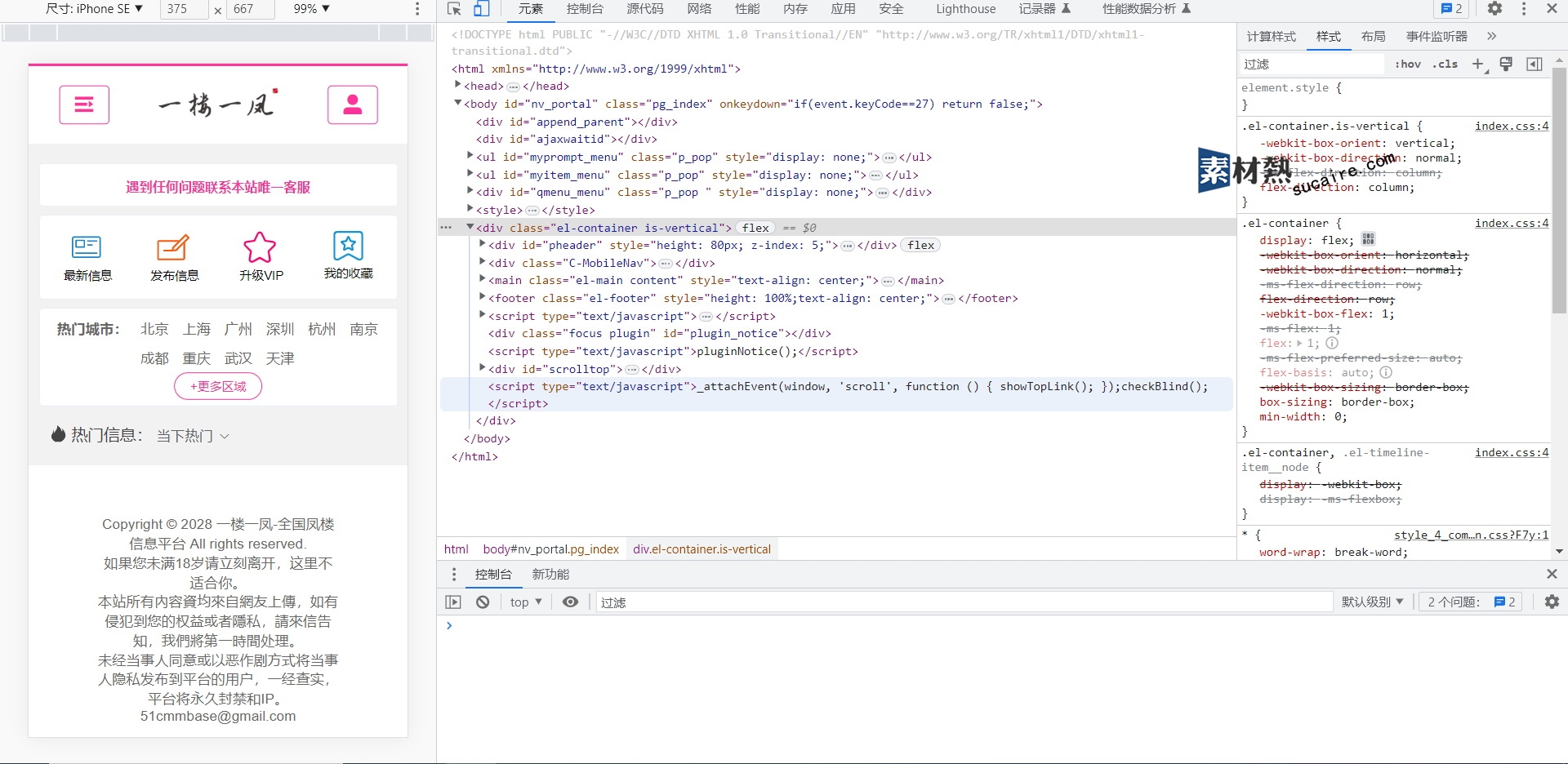The width and height of the screenshot is (1568, 764).
Task: Select the div scrolltop tree row
Action: click(x=836, y=369)
